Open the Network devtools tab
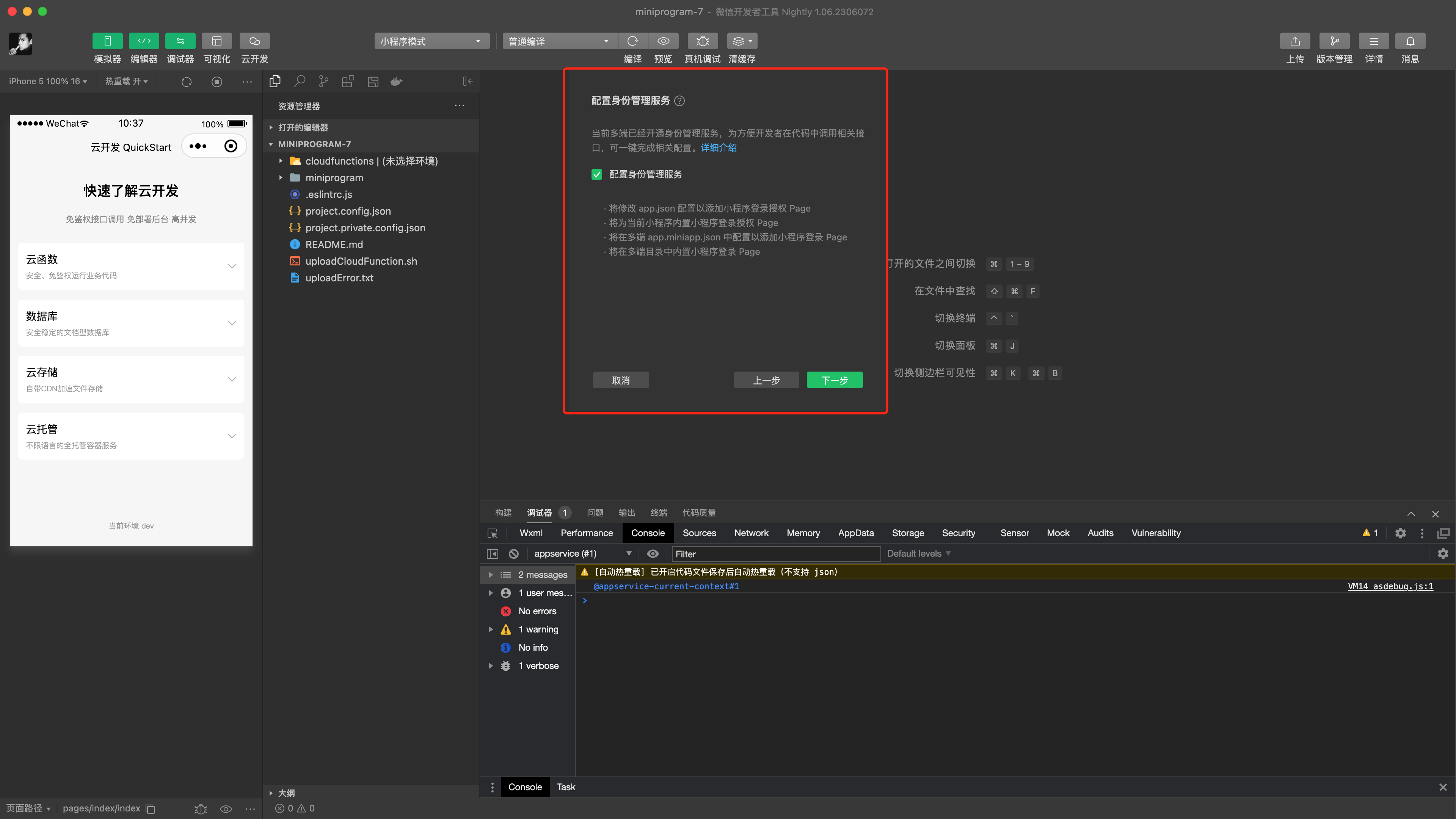Screen dimensions: 1456x819 point(751,533)
